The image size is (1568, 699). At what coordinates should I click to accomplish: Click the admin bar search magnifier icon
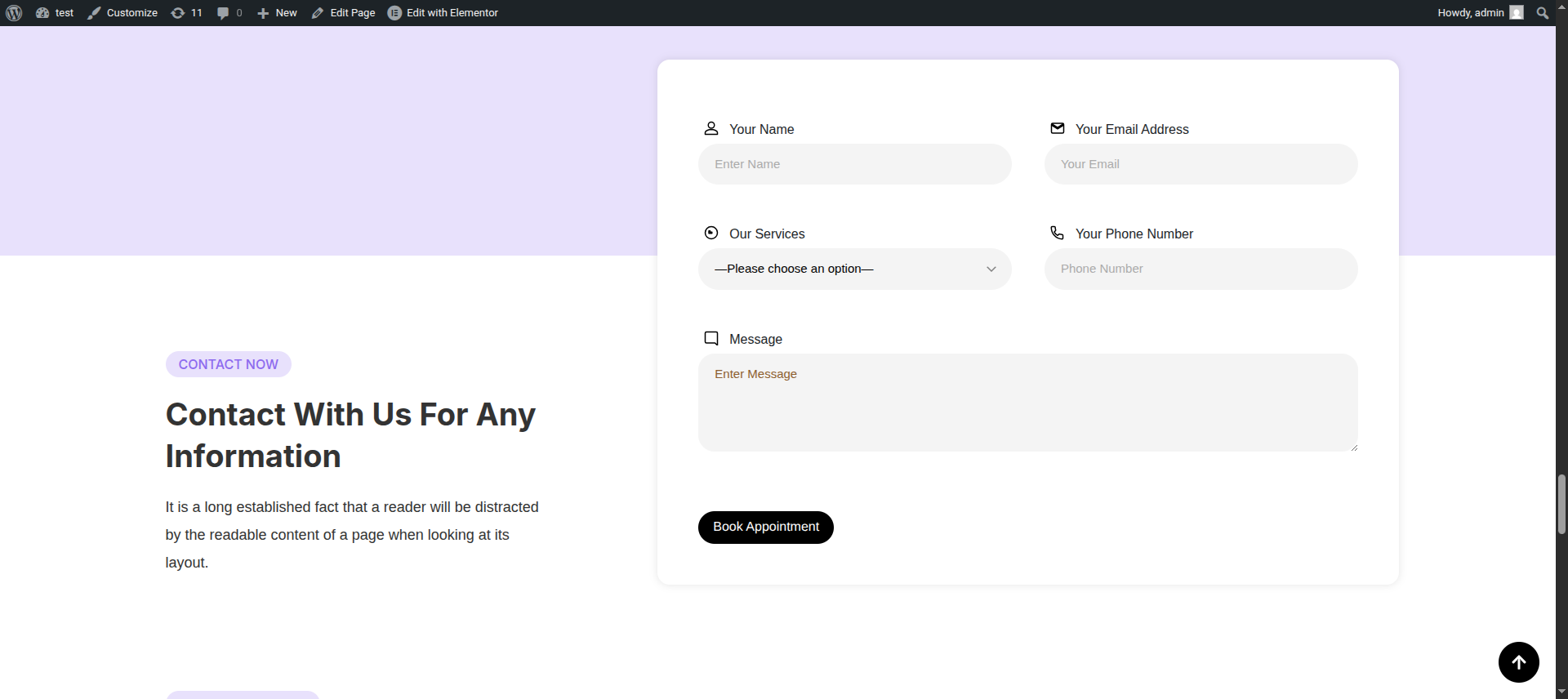click(x=1542, y=13)
